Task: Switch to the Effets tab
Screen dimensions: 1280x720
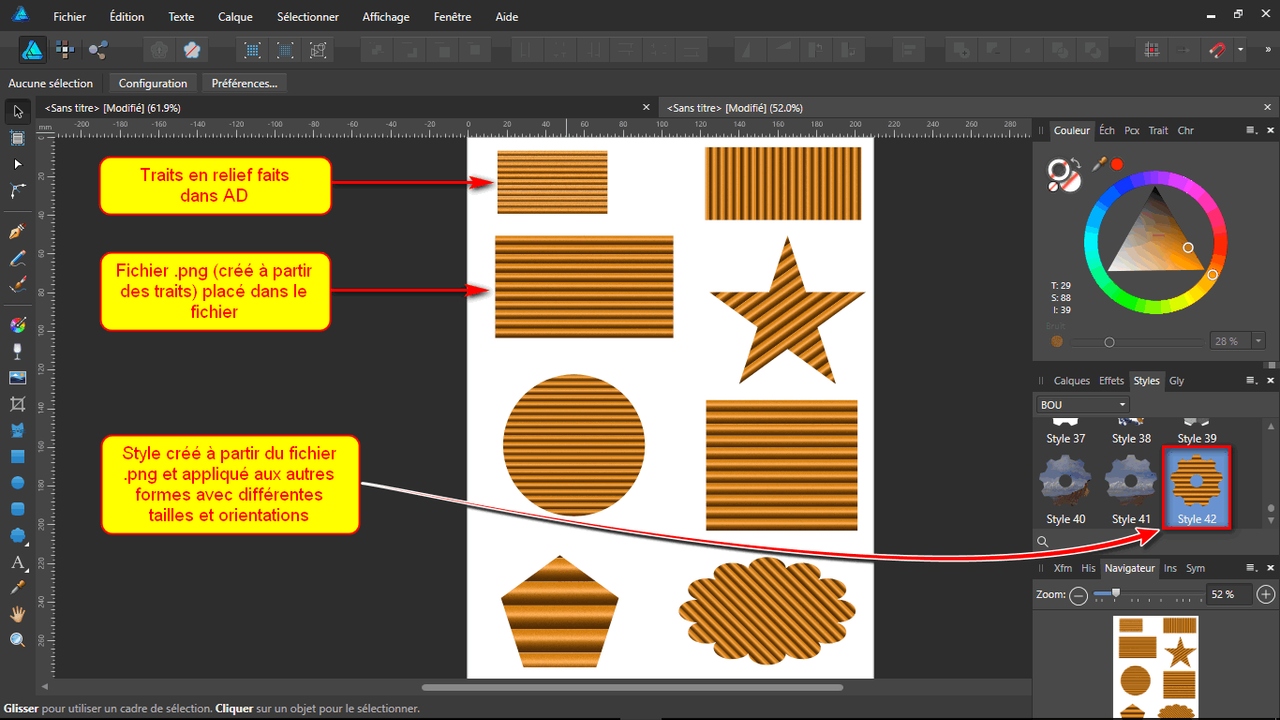Action: click(x=1111, y=381)
